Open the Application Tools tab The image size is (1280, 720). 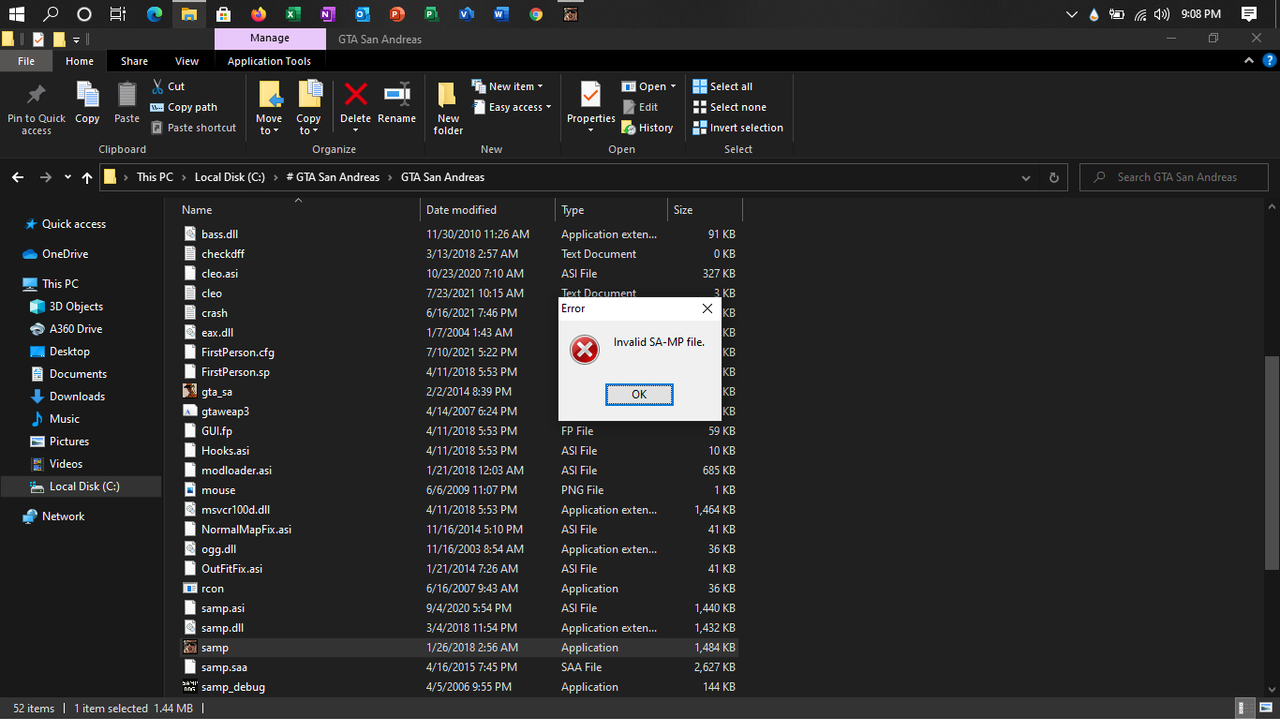coord(269,61)
